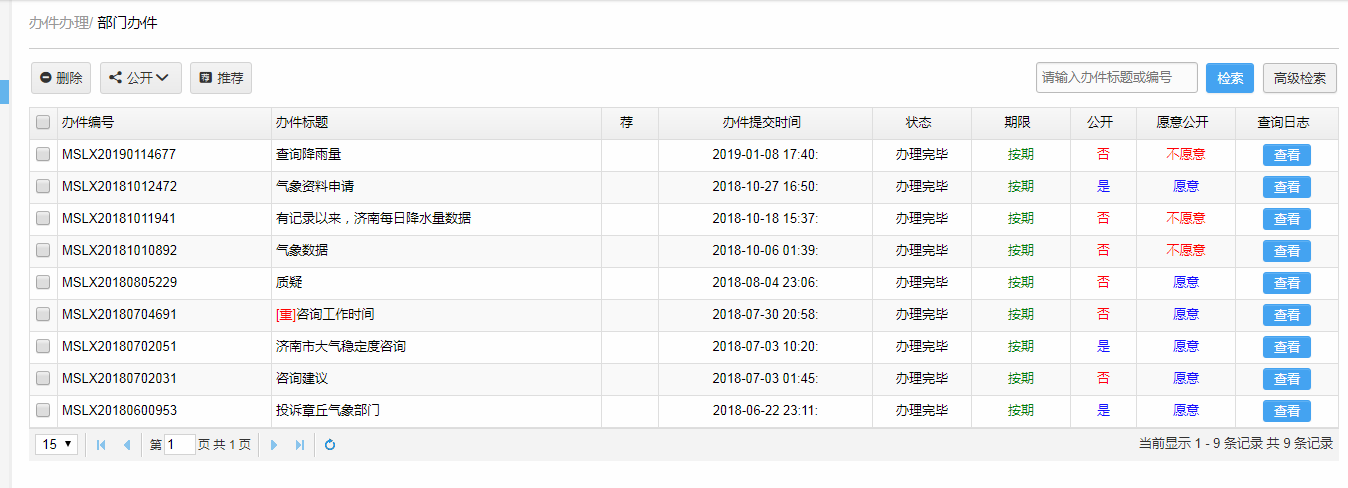Select checkbox for MSLX20180805229
This screenshot has width=1348, height=488.
[43, 283]
